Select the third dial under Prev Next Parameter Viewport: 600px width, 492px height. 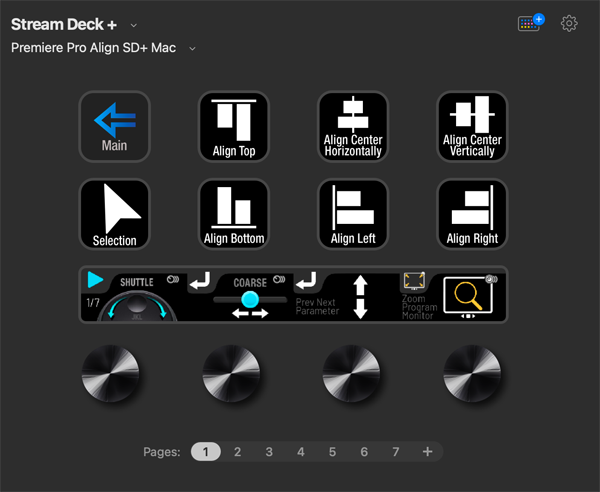(351, 373)
